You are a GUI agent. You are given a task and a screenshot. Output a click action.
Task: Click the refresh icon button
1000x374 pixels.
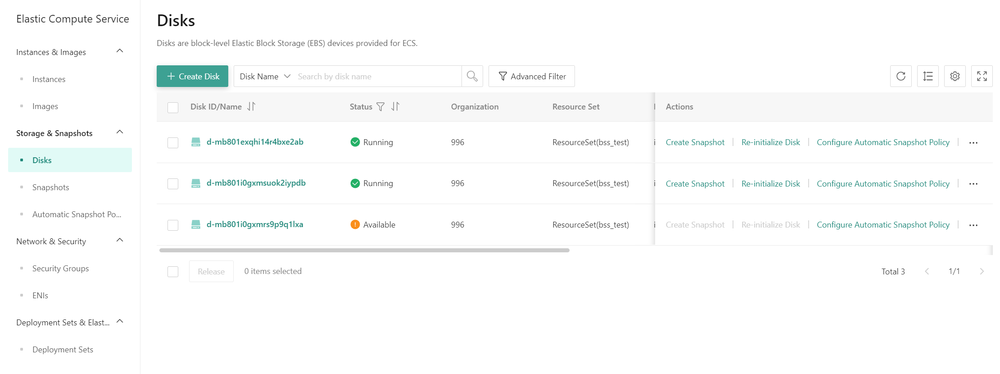point(901,76)
